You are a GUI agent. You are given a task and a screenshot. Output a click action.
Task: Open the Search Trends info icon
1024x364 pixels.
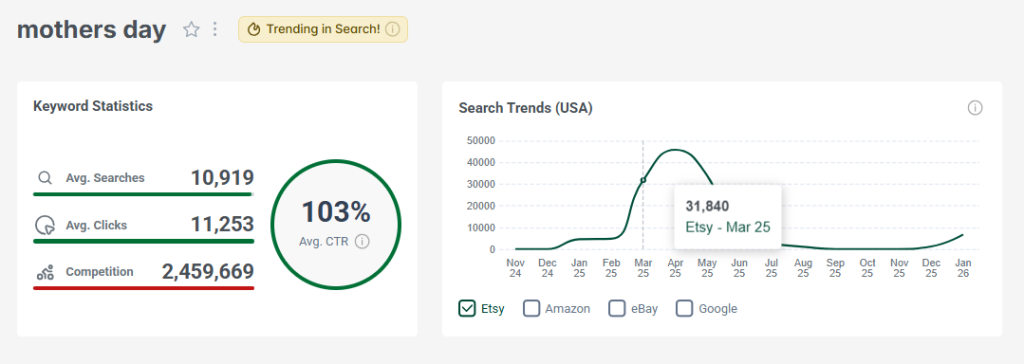tap(975, 108)
